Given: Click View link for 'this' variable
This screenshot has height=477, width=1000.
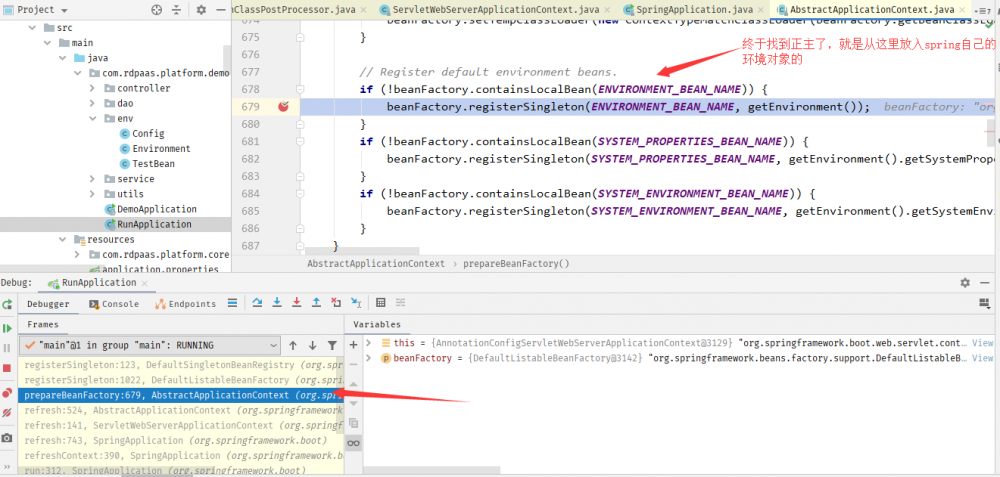Looking at the screenshot, I should (982, 343).
